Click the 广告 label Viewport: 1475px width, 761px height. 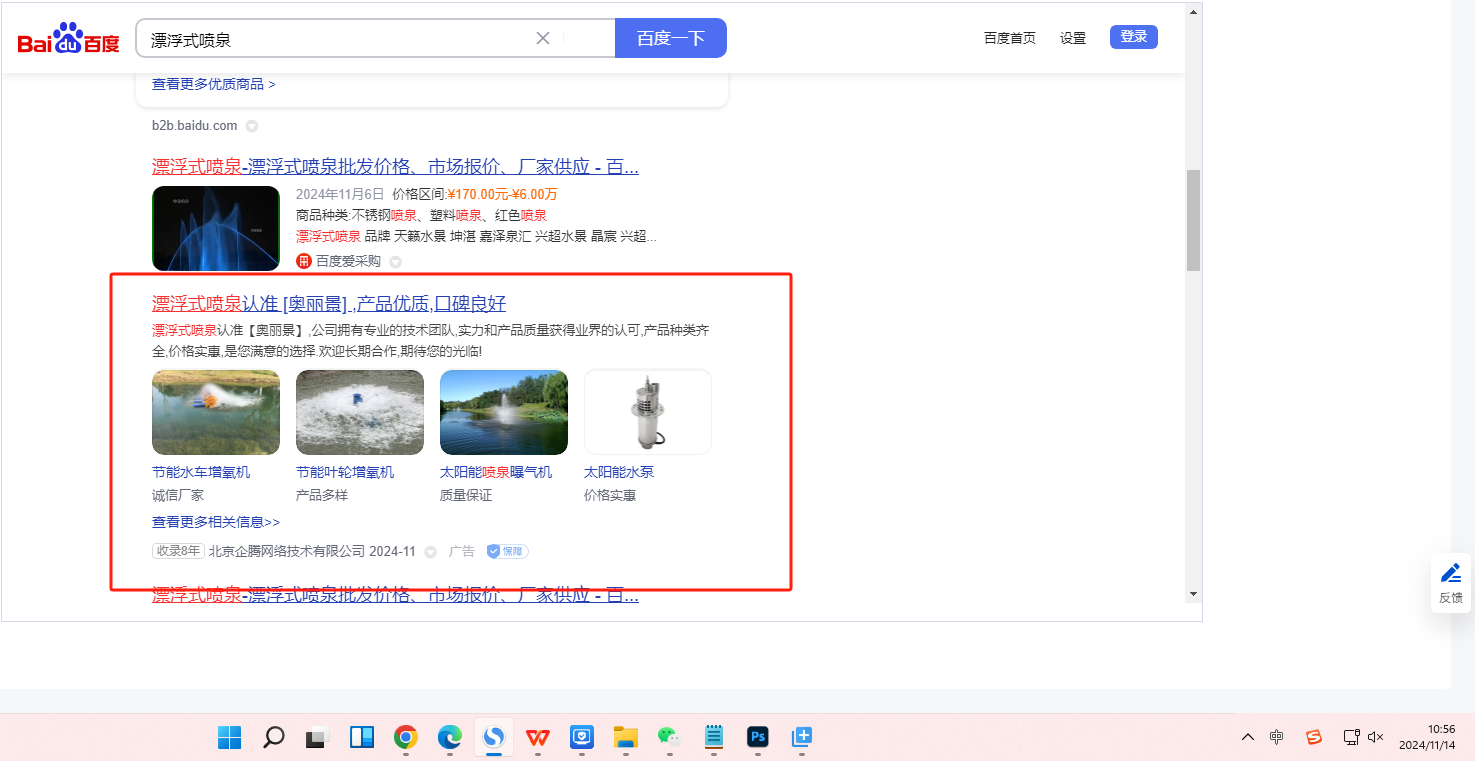click(x=462, y=551)
